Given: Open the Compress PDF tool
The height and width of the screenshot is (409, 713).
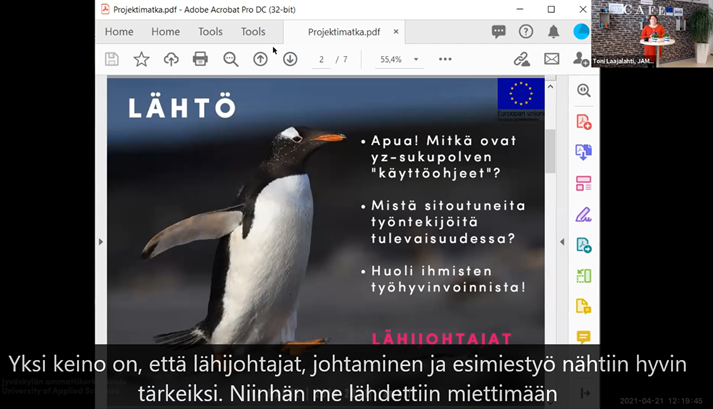Looking at the screenshot, I should tap(583, 276).
